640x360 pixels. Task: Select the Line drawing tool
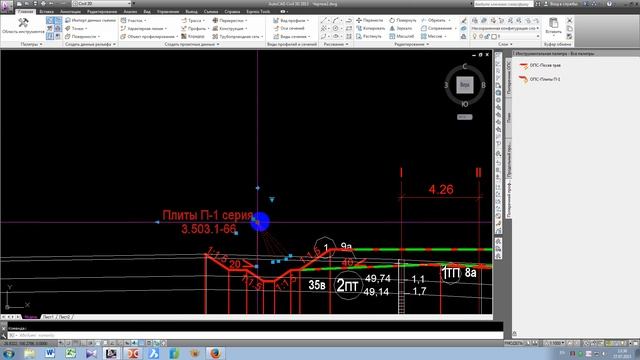coord(324,20)
